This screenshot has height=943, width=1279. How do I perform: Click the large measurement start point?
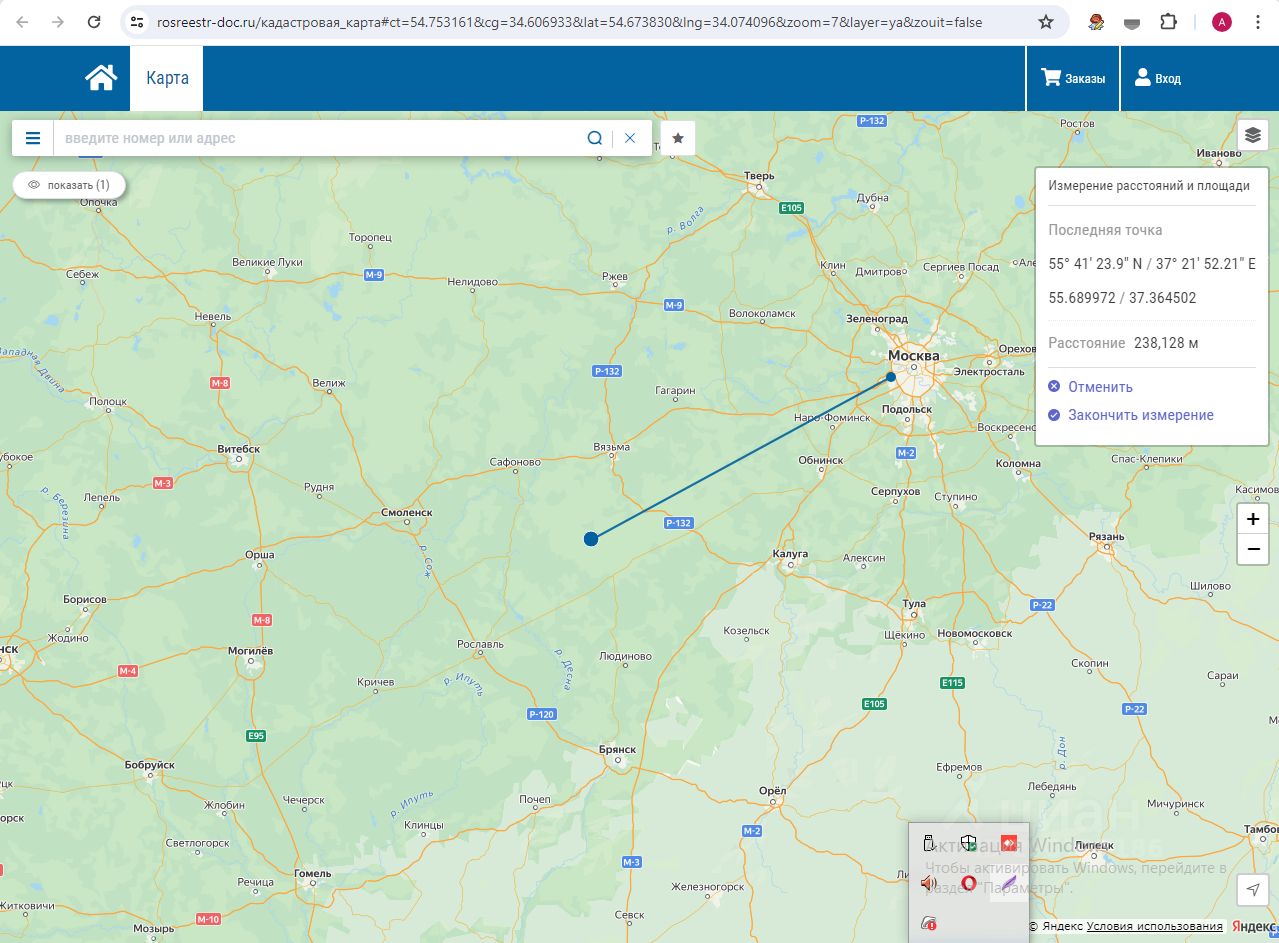point(591,539)
